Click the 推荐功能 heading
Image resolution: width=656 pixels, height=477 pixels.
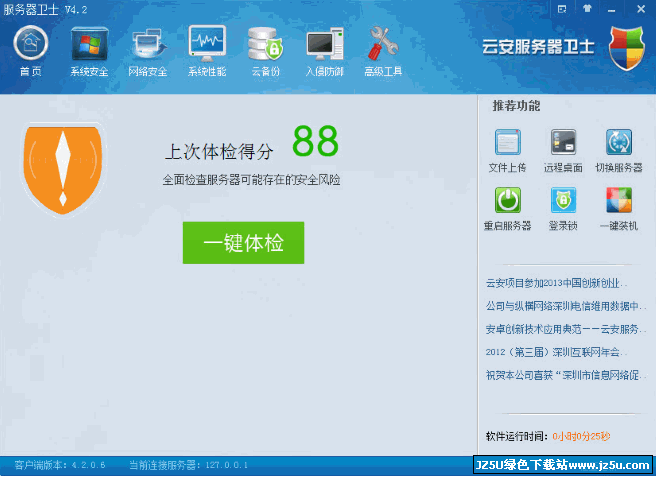coord(516,106)
